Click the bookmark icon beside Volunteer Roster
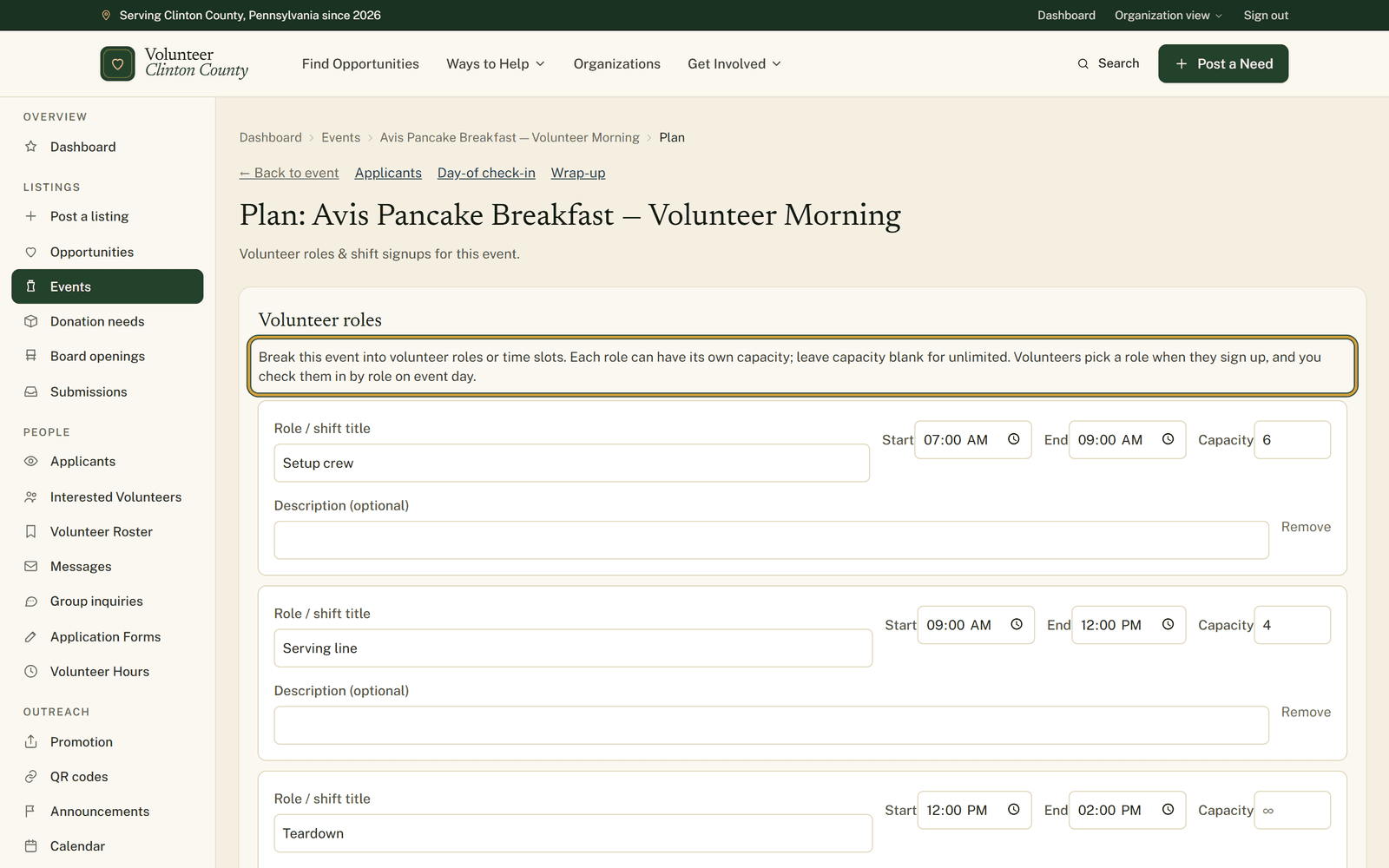This screenshot has width=1389, height=868. click(31, 531)
